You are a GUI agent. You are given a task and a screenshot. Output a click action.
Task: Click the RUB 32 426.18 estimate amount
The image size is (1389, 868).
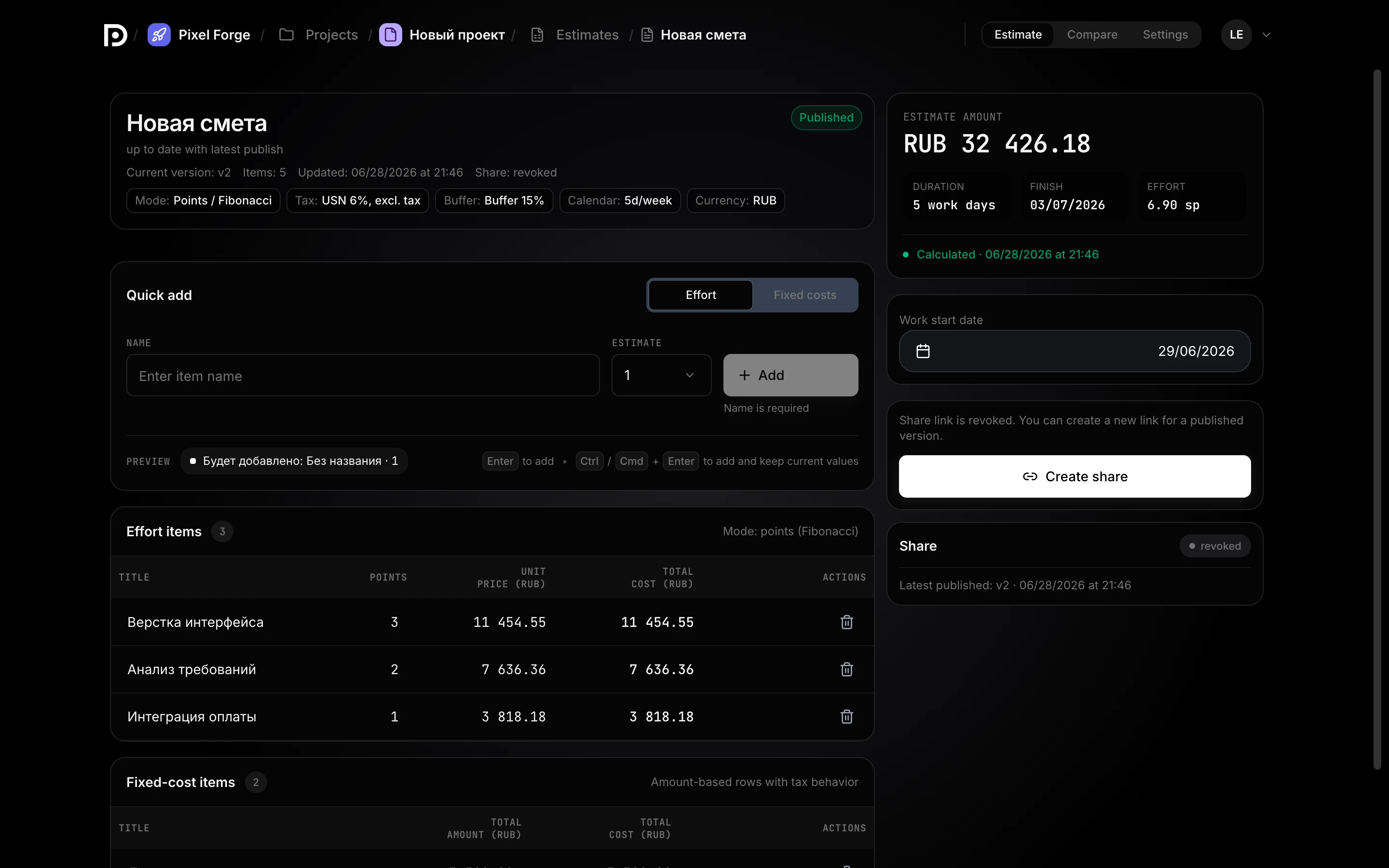(997, 144)
